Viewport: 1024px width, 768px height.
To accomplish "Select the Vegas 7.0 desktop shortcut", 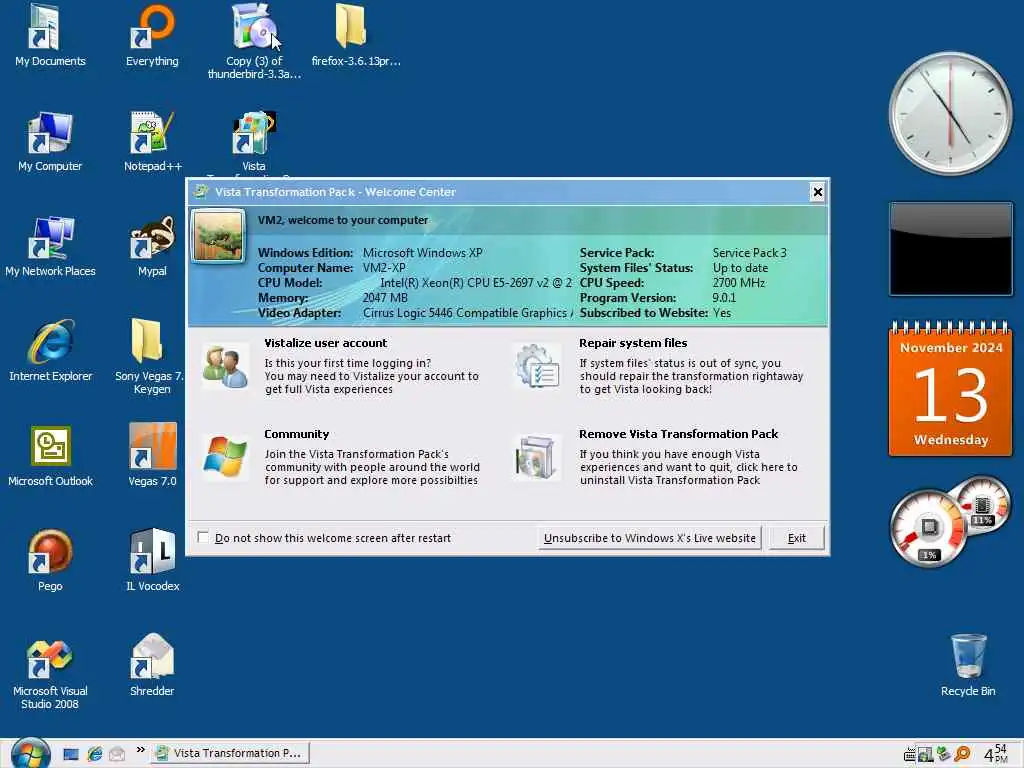I will tap(152, 456).
